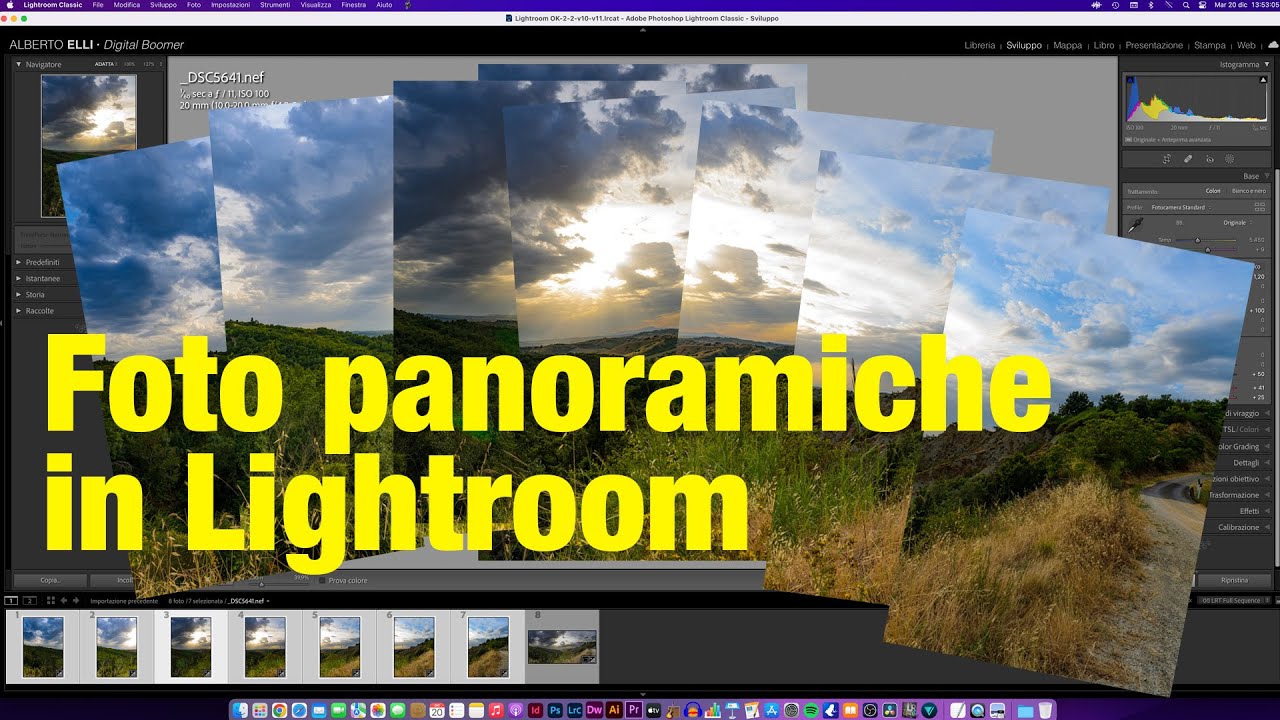Click the ADATTA zoom option in Navigator
The image size is (1280, 720).
(x=104, y=64)
